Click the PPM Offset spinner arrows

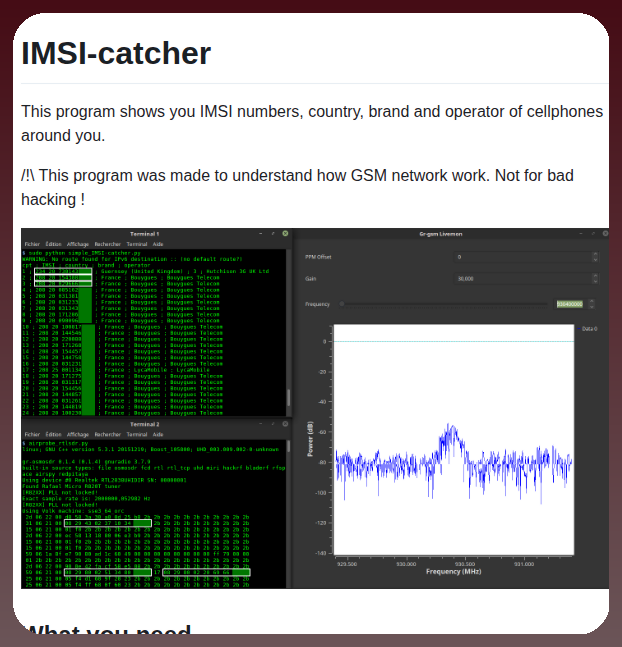click(595, 257)
